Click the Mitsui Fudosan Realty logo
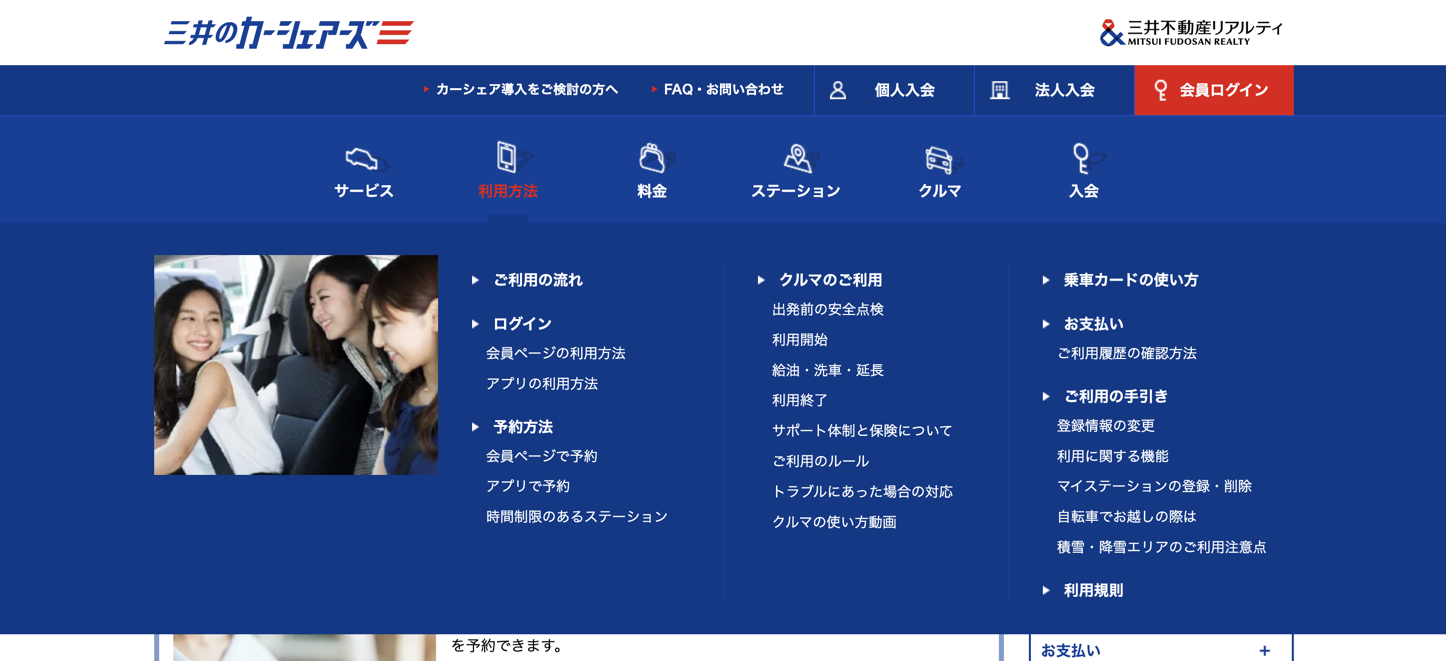1446x661 pixels. click(x=1191, y=33)
